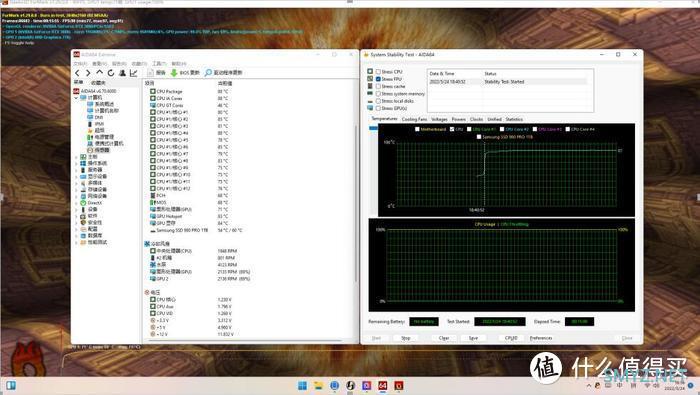This screenshot has width=700, height=395.
Task: Click the AIDA64 toolbar up-level arrow
Action: (x=99, y=72)
